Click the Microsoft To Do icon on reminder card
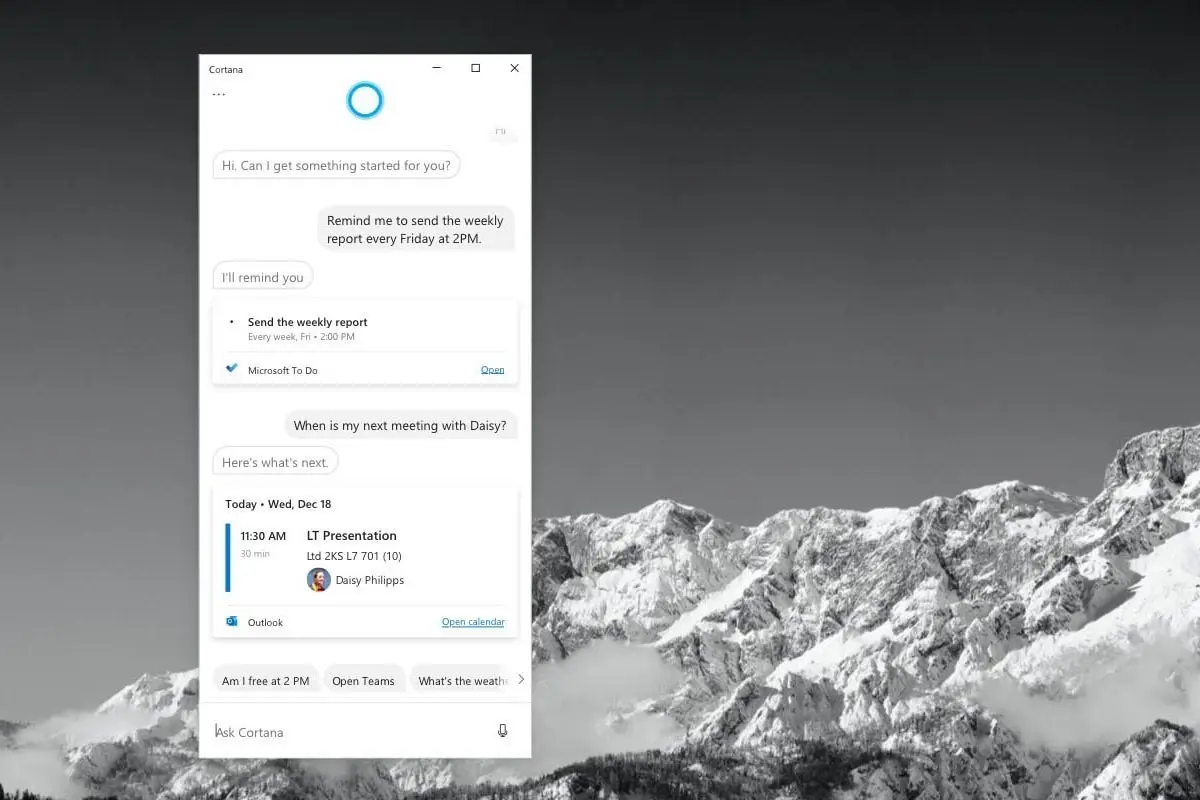The width and height of the screenshot is (1200, 800). point(231,369)
